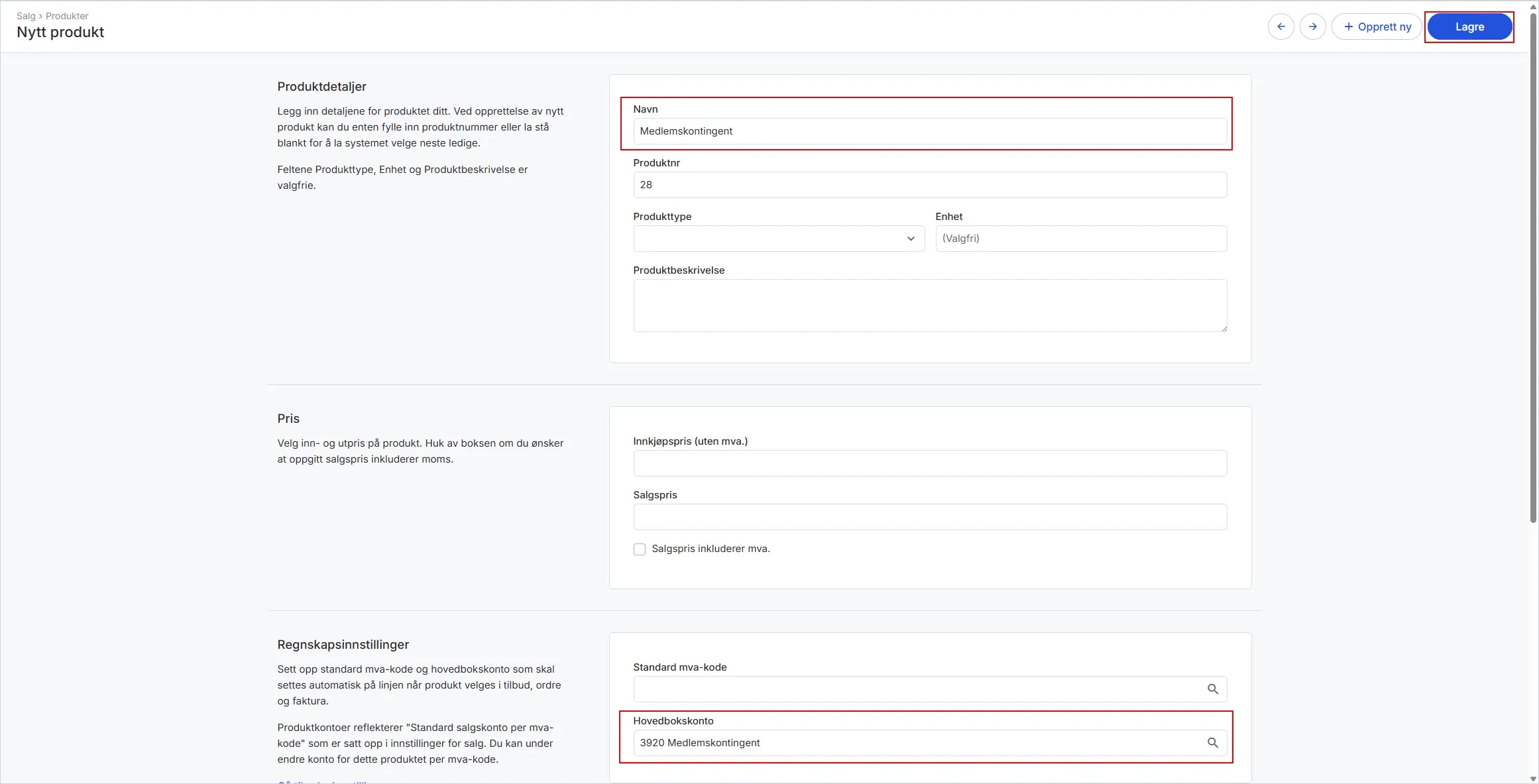Click the Innkjøpspris (uten mva.) field

(x=929, y=463)
